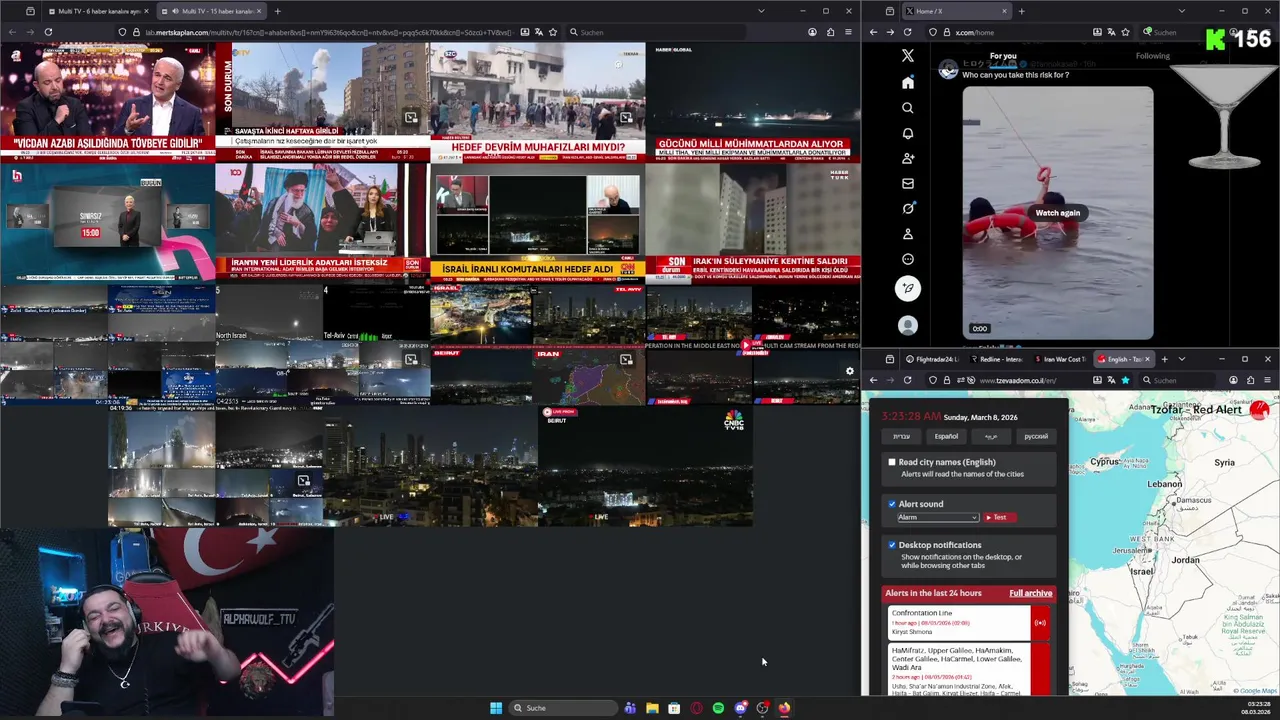
Task: Open the Alarm sound dropdown
Action: (937, 517)
